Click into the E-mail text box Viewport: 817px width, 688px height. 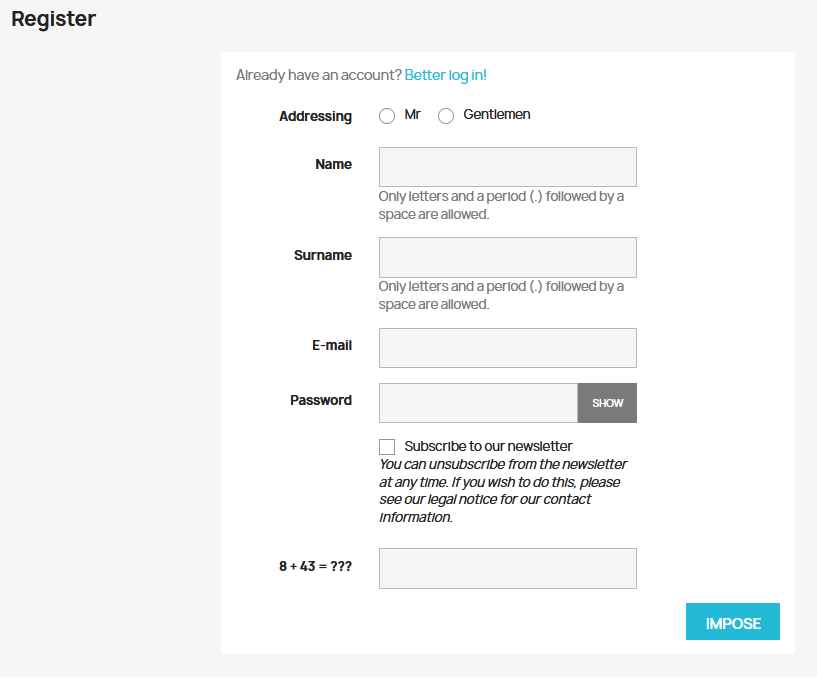coord(507,348)
